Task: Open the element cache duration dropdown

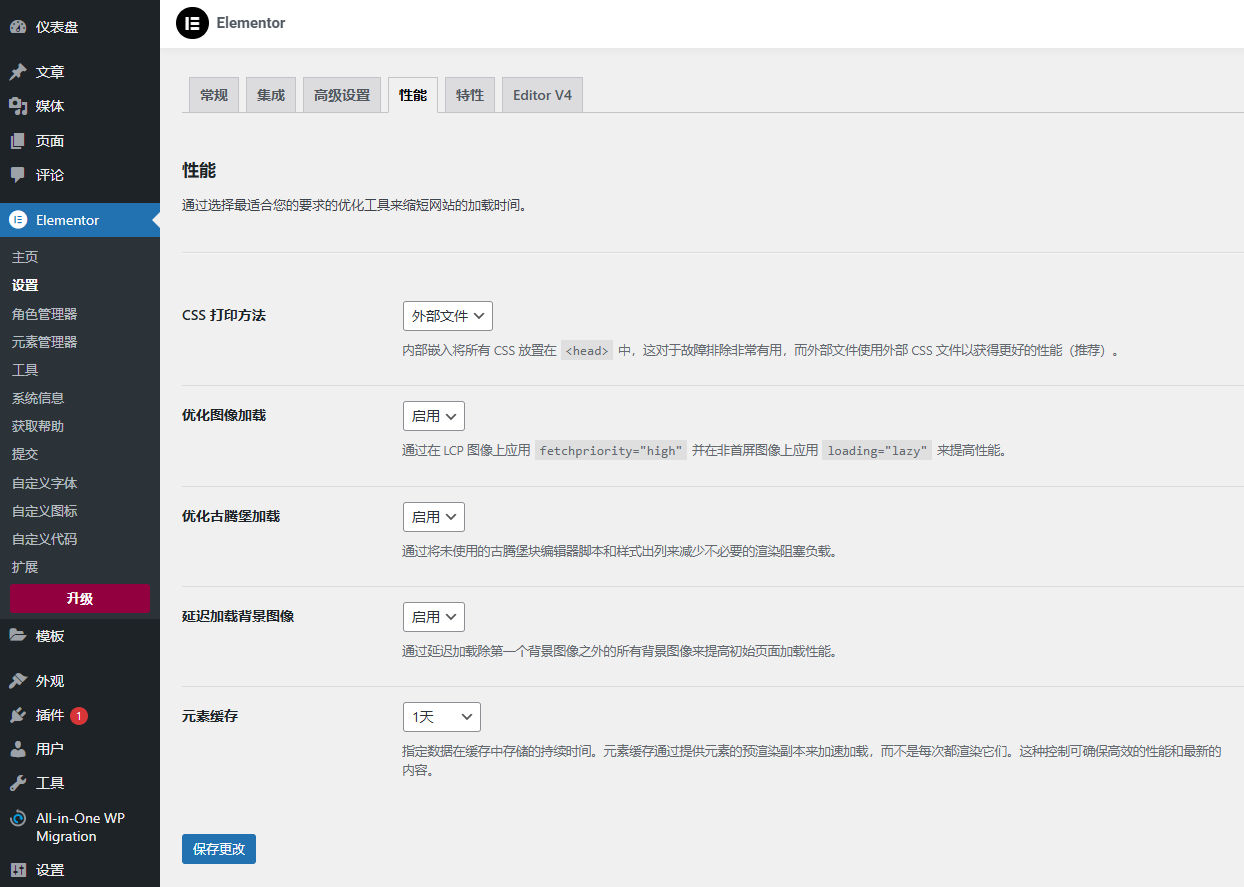Action: [441, 717]
